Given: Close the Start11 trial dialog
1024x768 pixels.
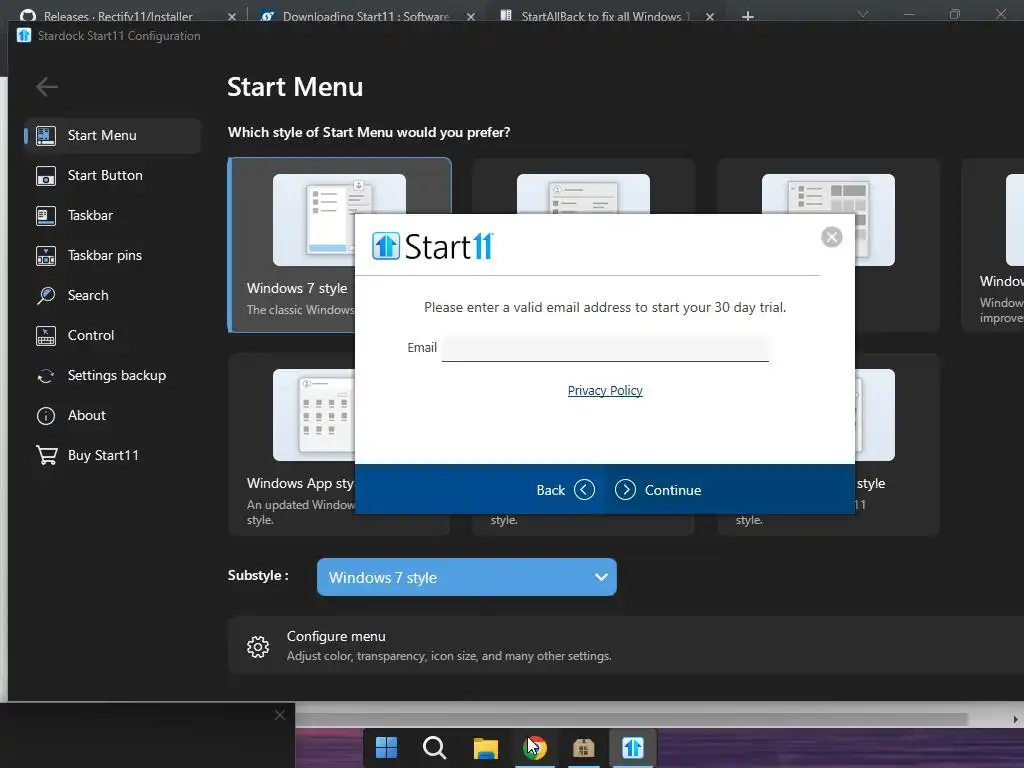Looking at the screenshot, I should (x=831, y=237).
